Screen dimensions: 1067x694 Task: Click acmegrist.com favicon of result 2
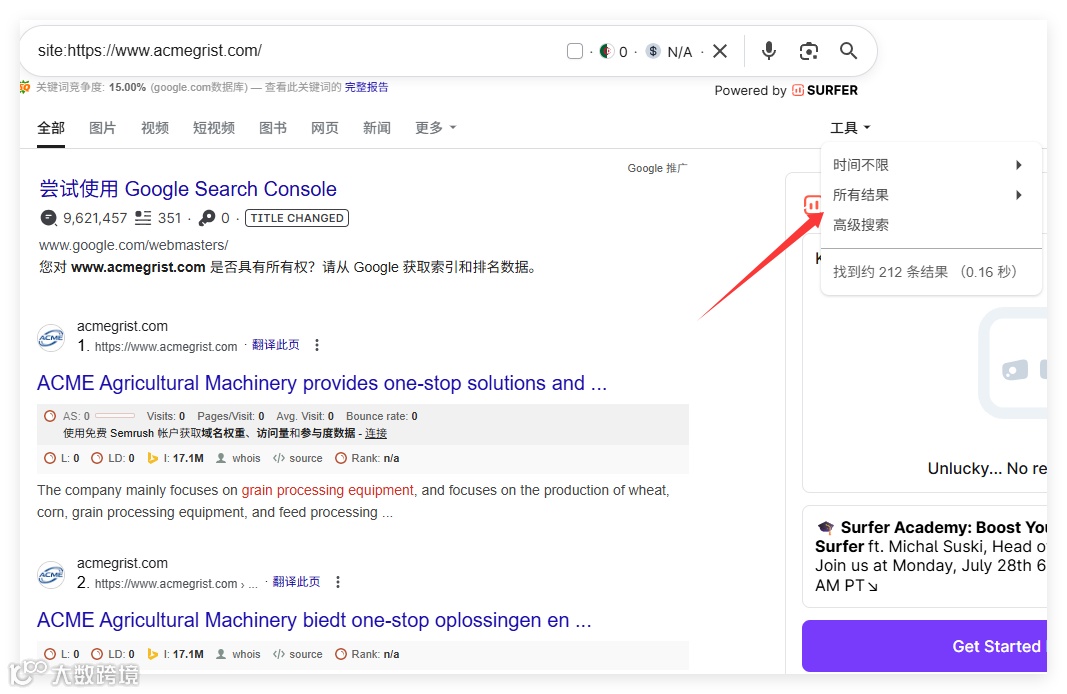[51, 574]
